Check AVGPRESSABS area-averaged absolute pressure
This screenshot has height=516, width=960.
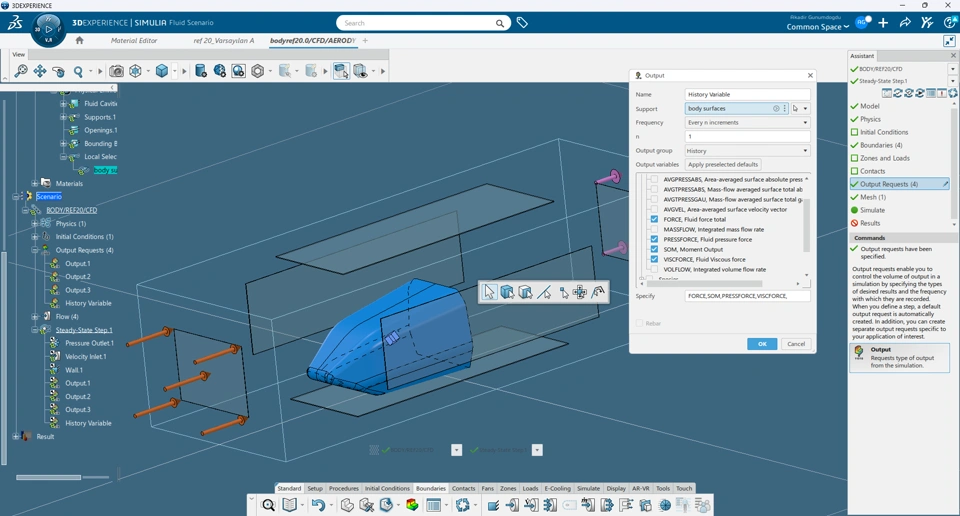point(654,179)
